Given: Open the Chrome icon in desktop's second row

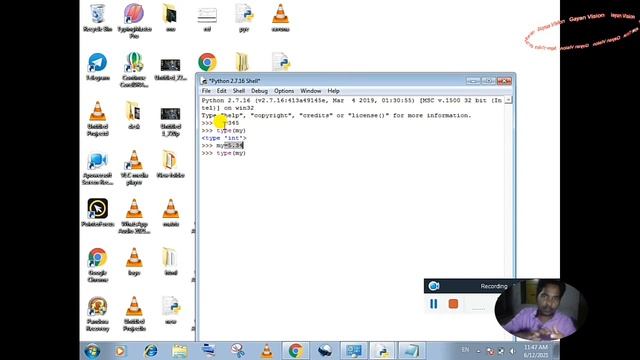Looking at the screenshot, I should pyautogui.click(x=207, y=62).
